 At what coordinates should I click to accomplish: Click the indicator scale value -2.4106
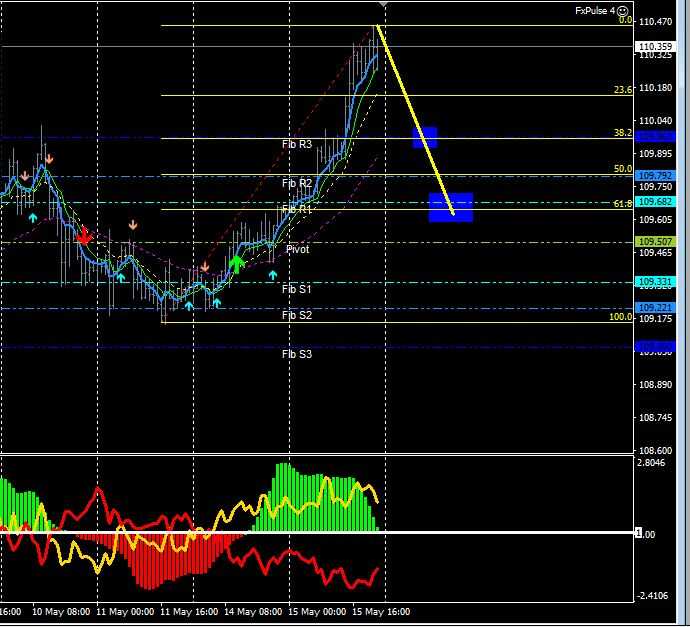click(653, 596)
